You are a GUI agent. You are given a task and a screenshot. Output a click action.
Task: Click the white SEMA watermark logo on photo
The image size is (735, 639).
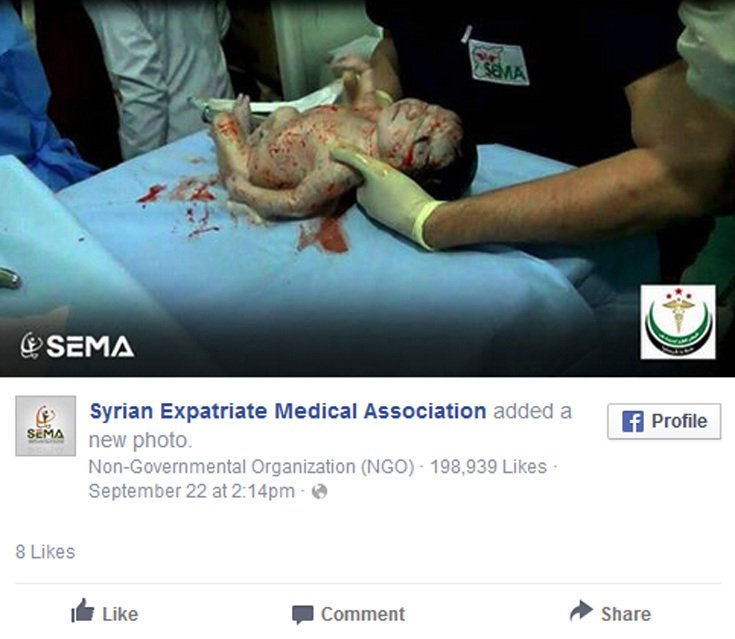pos(77,346)
